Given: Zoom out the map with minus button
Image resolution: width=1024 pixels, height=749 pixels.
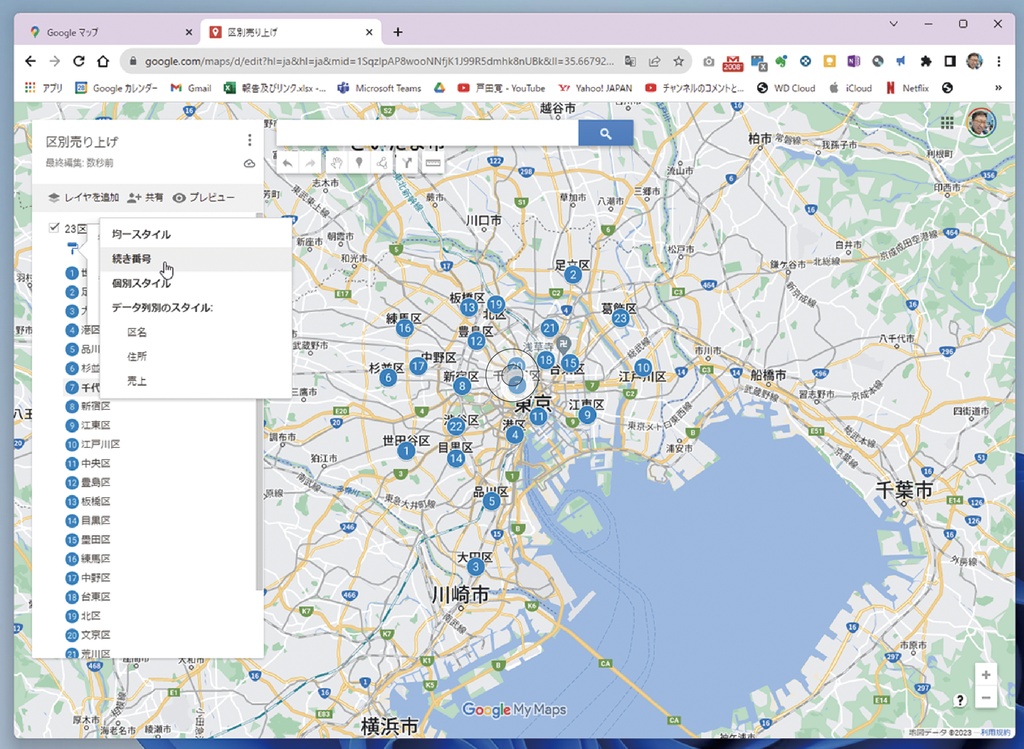Looking at the screenshot, I should 986,697.
